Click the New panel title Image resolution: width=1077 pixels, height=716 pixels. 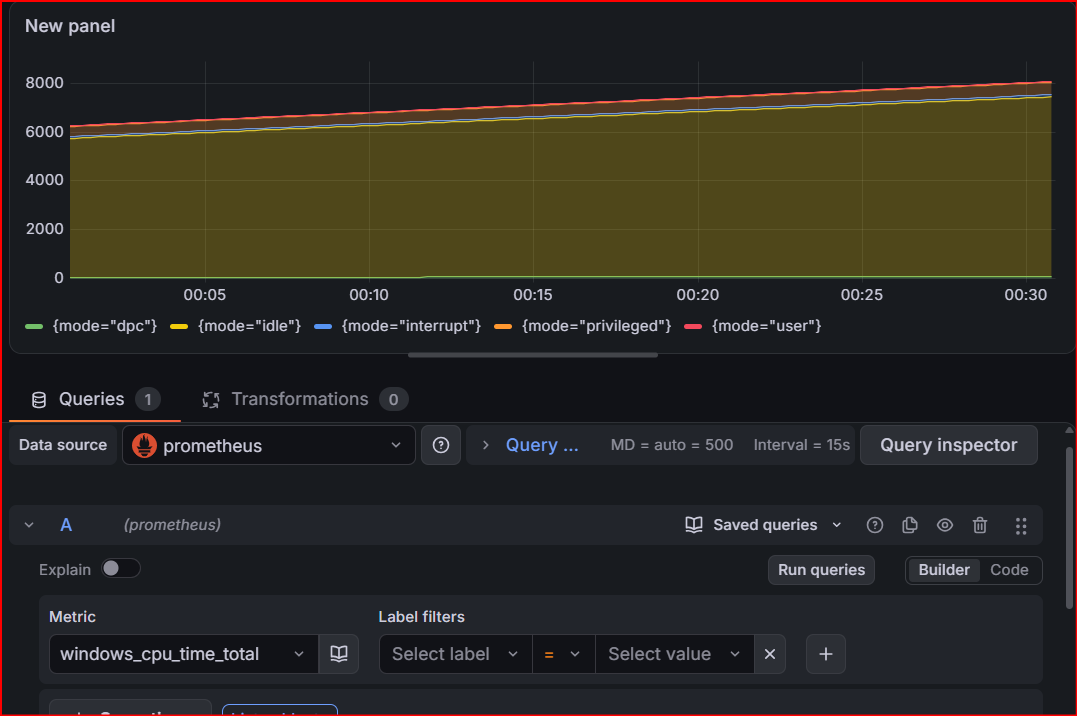(70, 26)
